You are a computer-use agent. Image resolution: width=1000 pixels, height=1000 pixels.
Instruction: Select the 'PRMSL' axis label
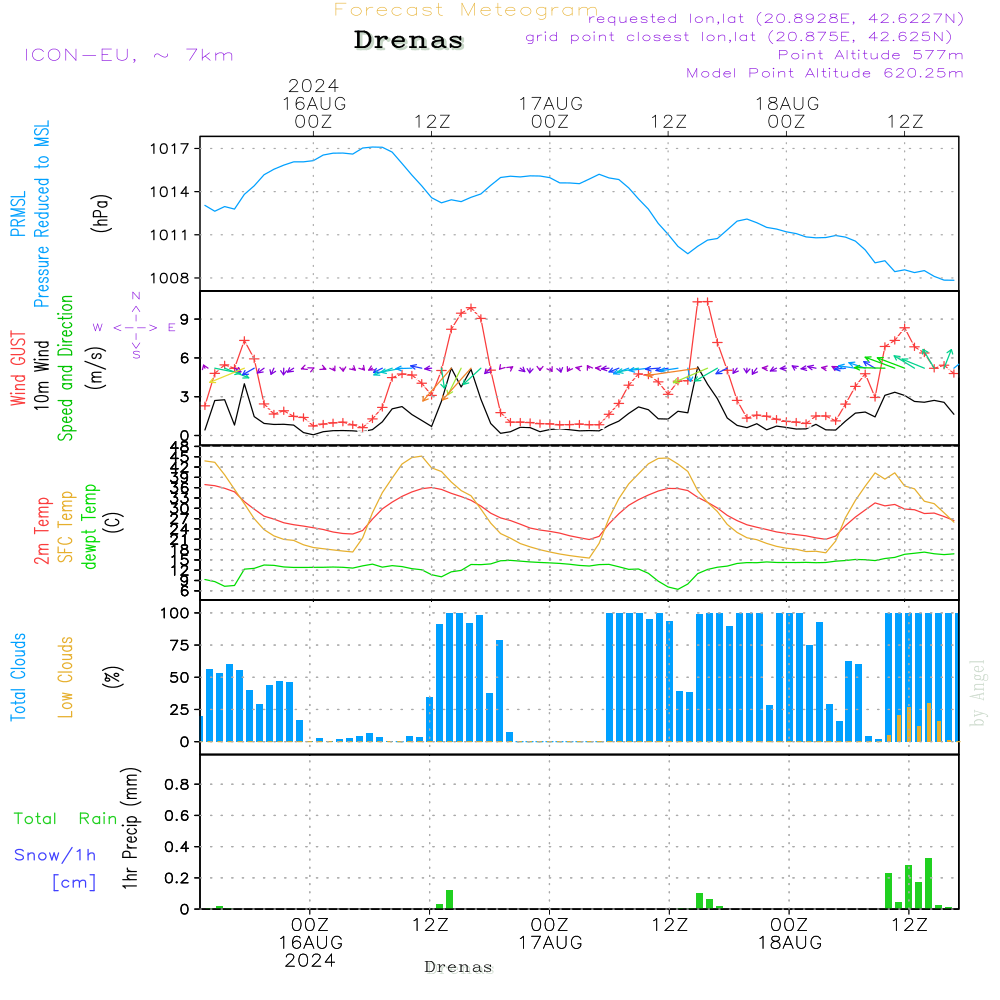tap(18, 214)
